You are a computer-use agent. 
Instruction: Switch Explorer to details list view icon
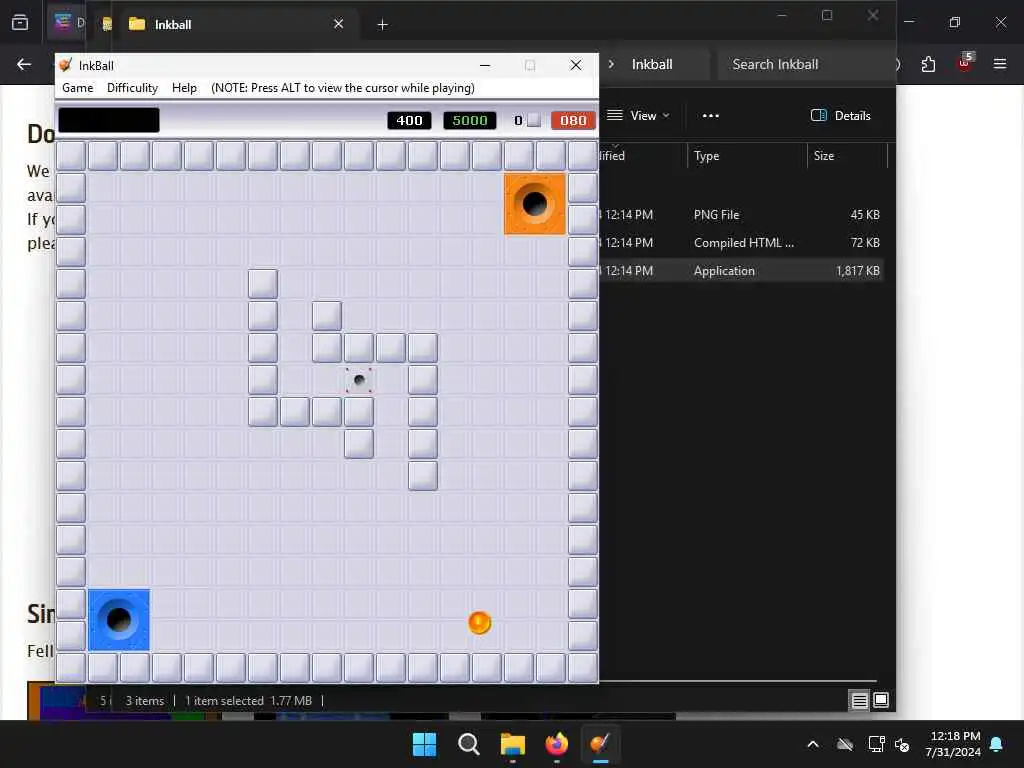pos(859,701)
